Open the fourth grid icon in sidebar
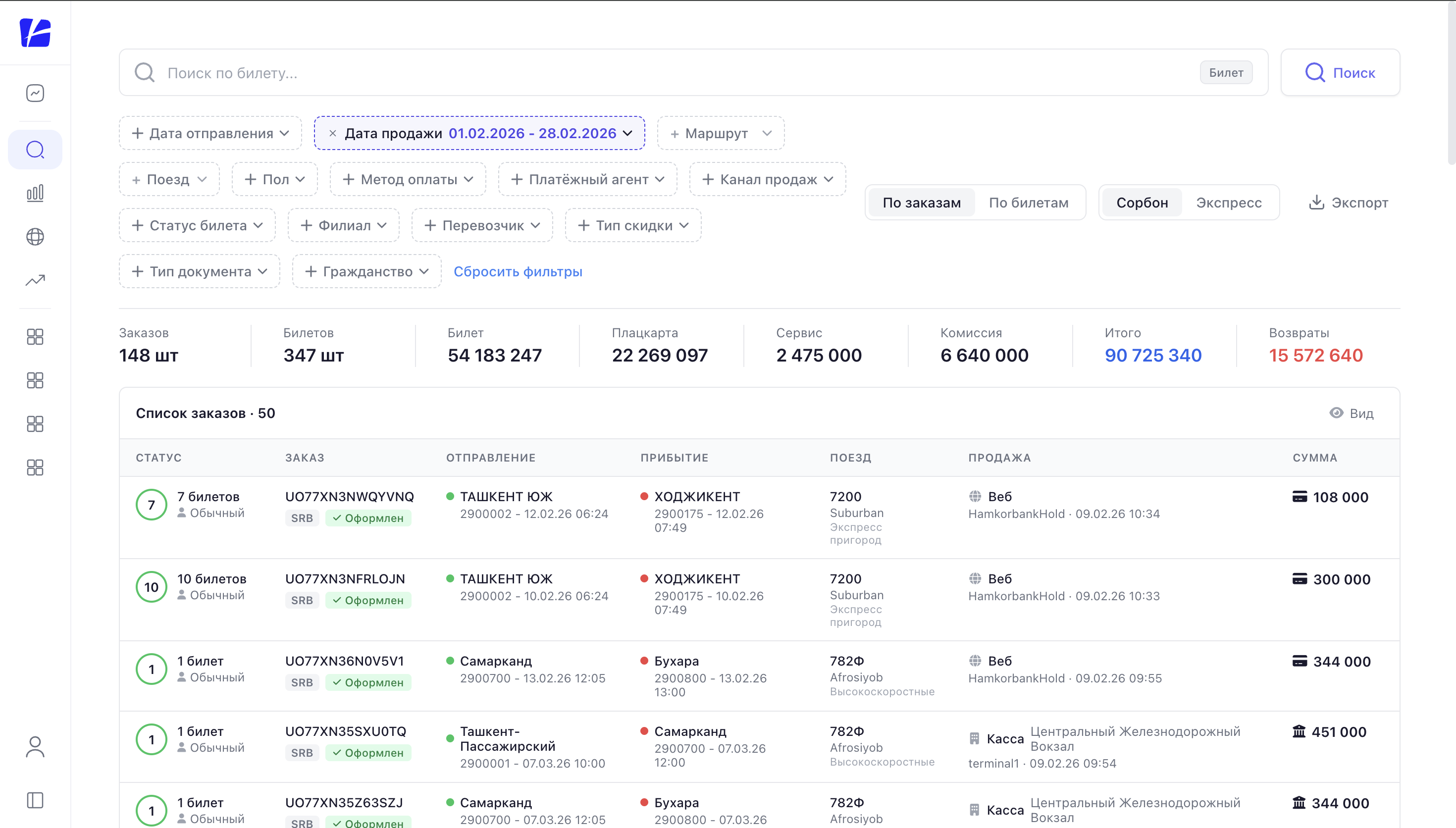The height and width of the screenshot is (828, 1456). (x=35, y=467)
